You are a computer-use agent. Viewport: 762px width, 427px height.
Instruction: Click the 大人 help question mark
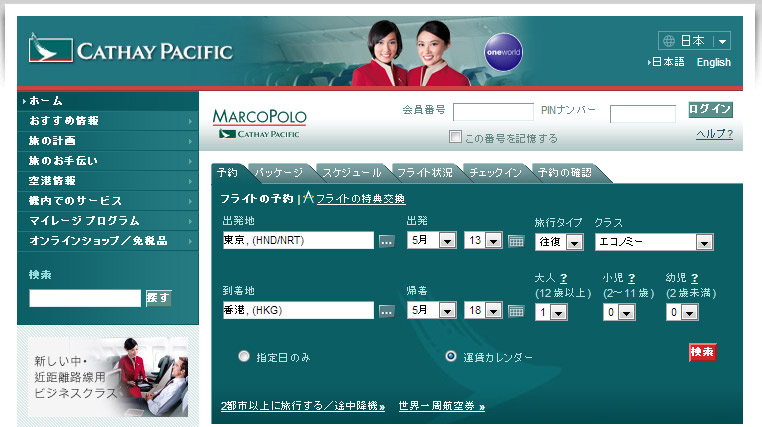pos(563,278)
